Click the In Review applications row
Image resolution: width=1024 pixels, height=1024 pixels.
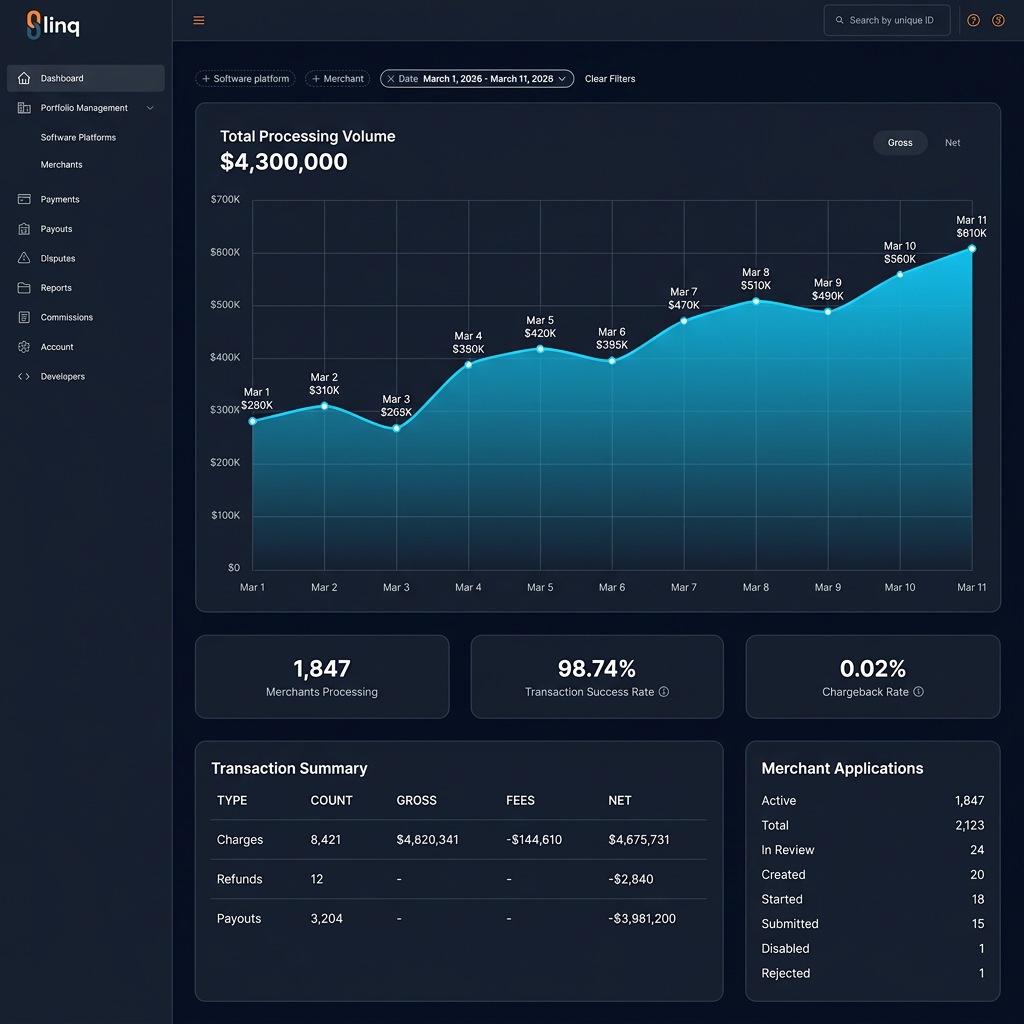(x=872, y=850)
